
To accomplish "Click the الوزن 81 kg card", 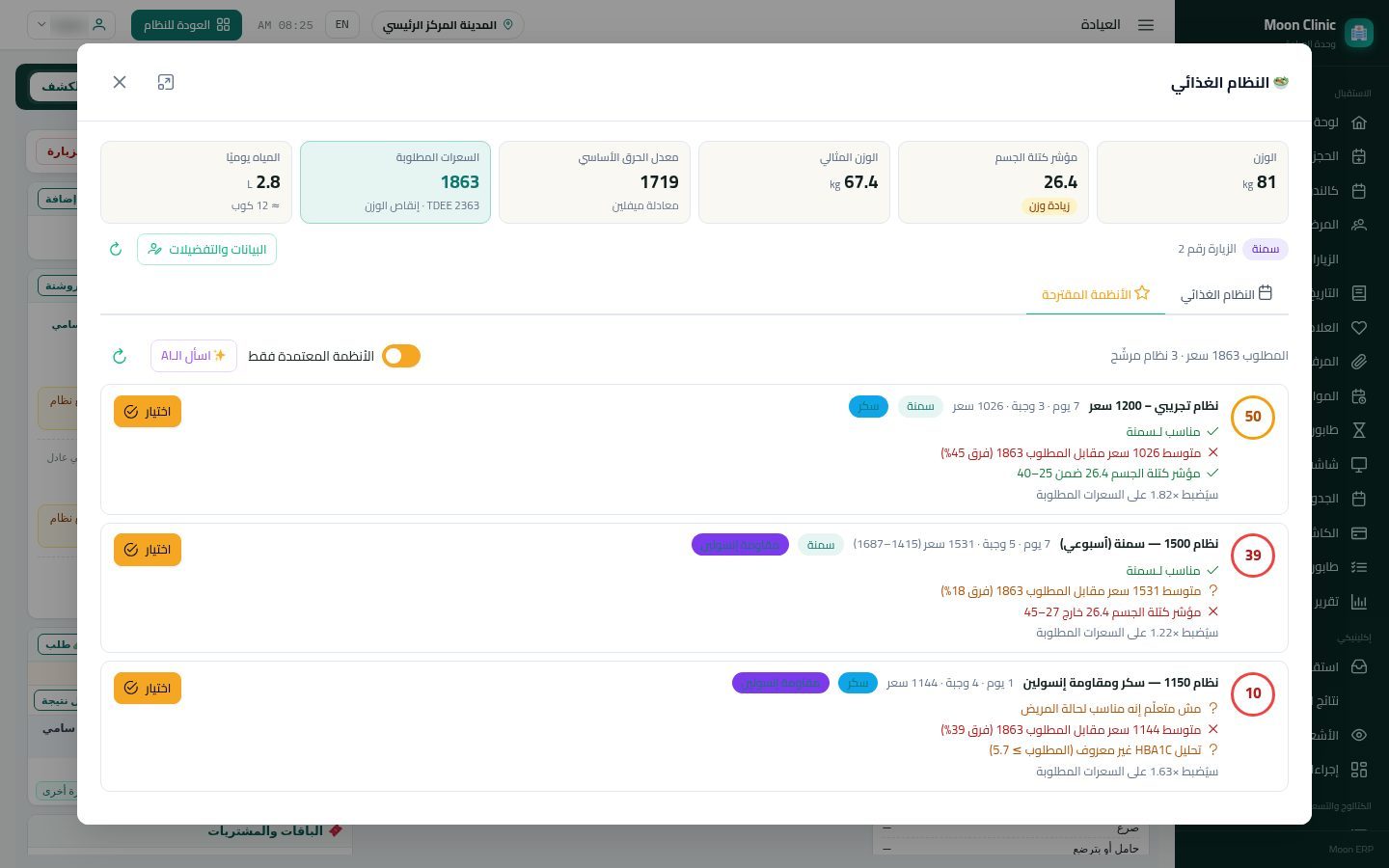I will click(1192, 182).
